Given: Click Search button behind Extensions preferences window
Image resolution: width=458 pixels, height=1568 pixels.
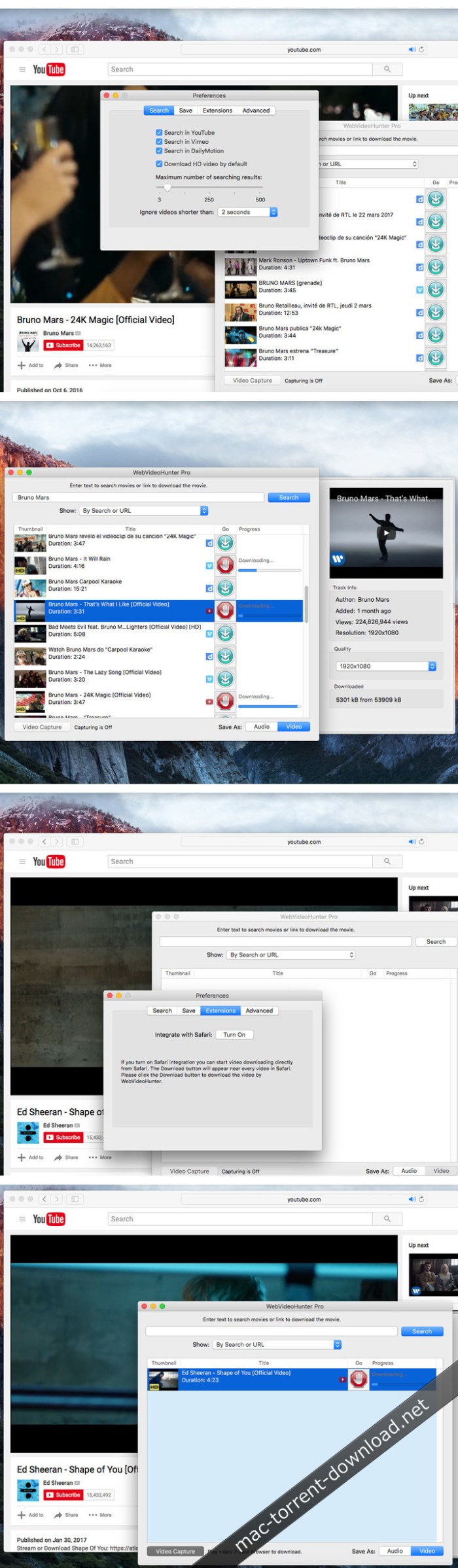Looking at the screenshot, I should [x=436, y=941].
